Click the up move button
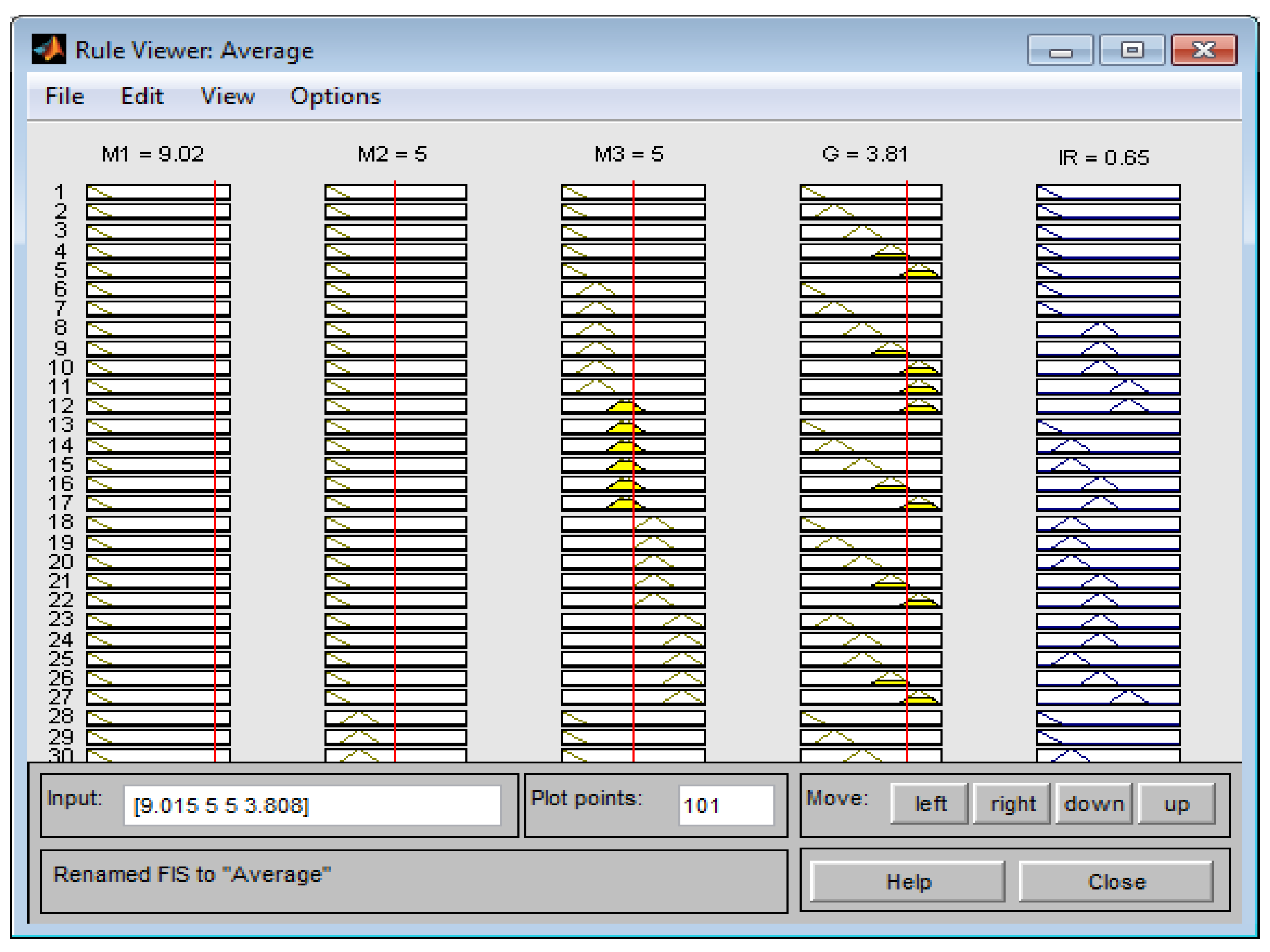 pos(1176,804)
